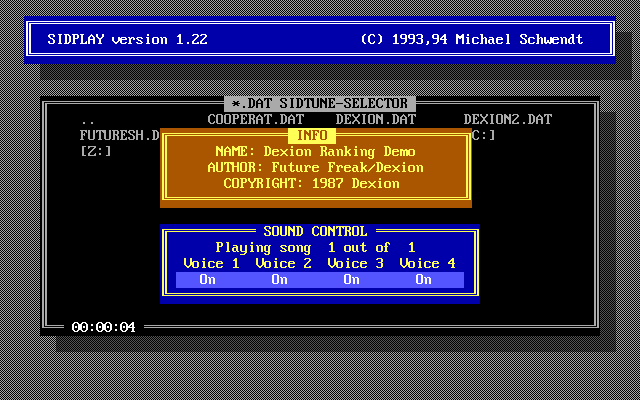Click the 'Voice 4' label
The image size is (640, 400).
427,264
